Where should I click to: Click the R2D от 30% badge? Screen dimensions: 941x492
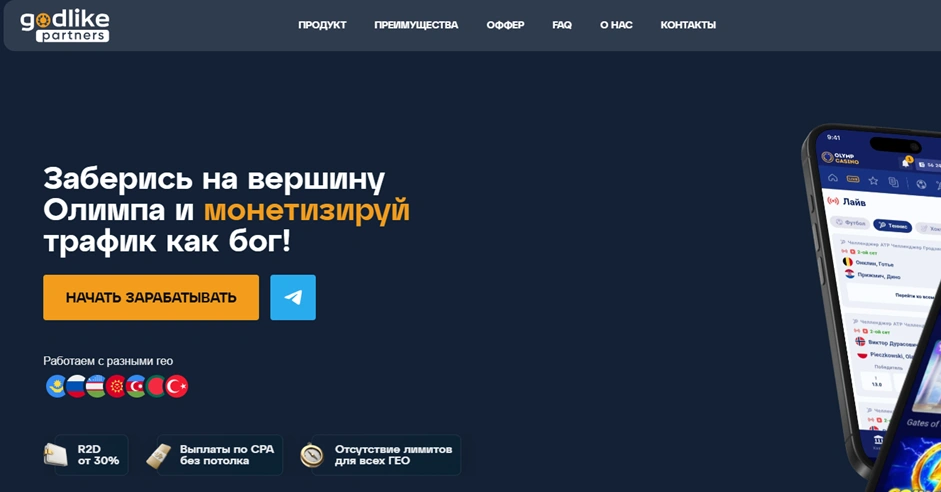[86, 455]
